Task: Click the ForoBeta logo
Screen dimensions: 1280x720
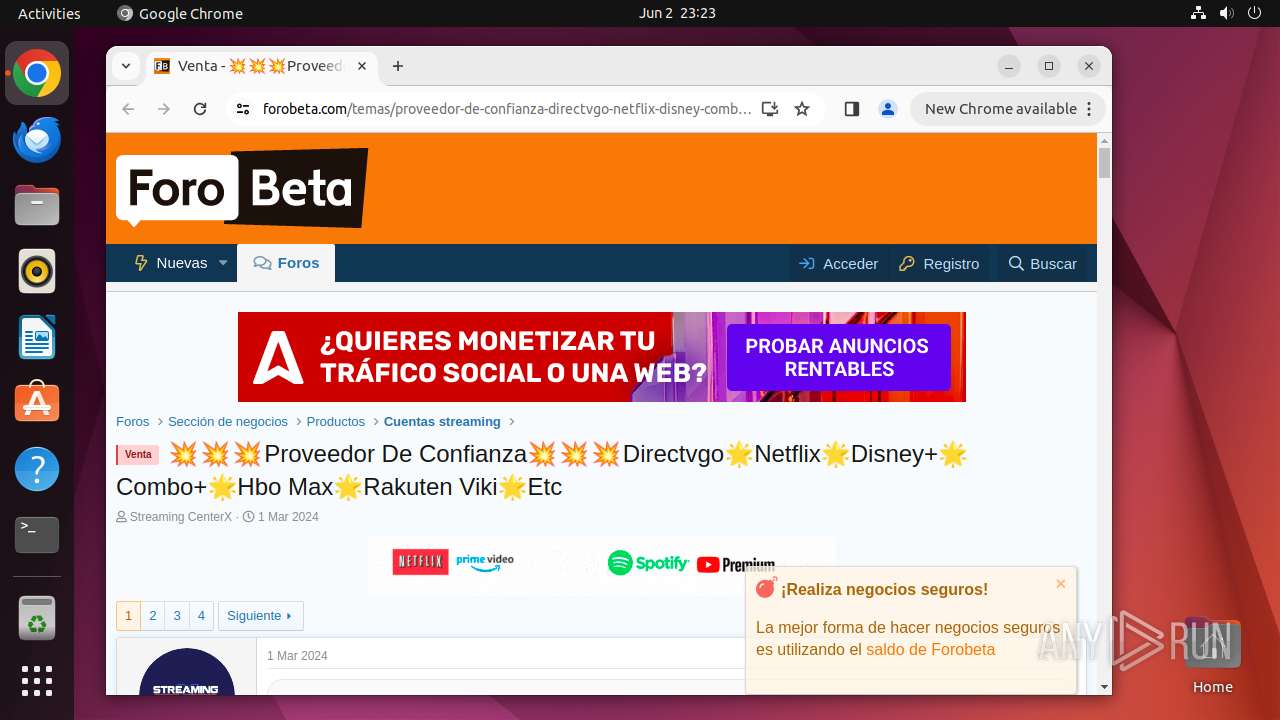Action: tap(242, 188)
